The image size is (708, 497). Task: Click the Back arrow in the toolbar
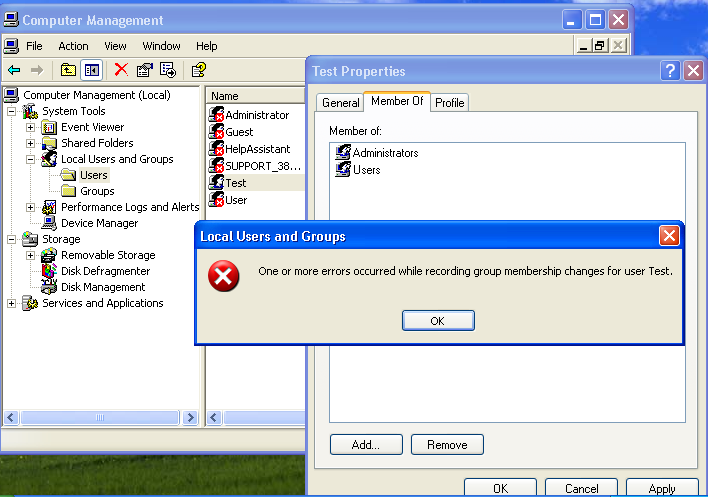coord(14,70)
